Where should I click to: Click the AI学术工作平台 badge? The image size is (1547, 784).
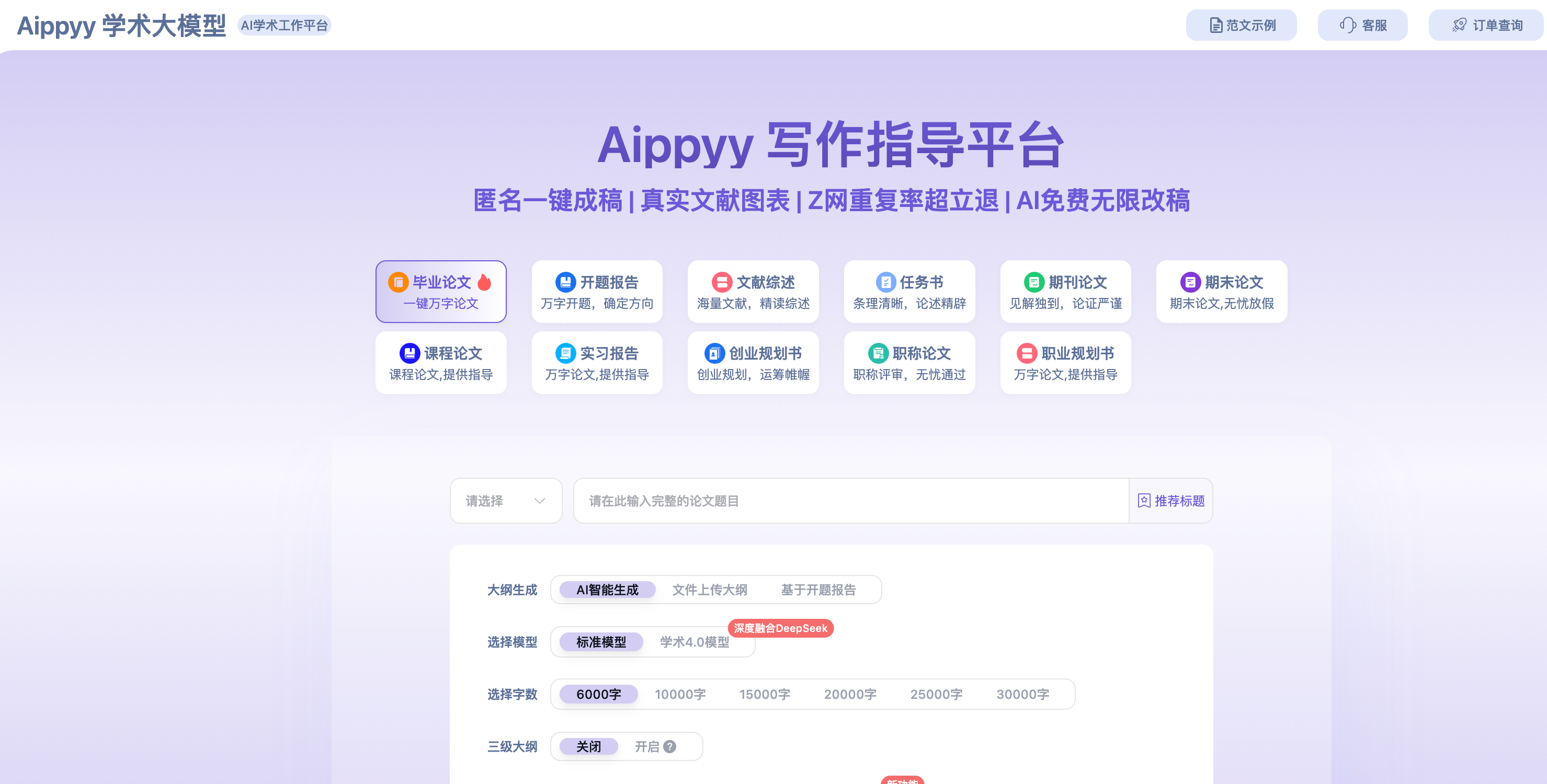(284, 25)
